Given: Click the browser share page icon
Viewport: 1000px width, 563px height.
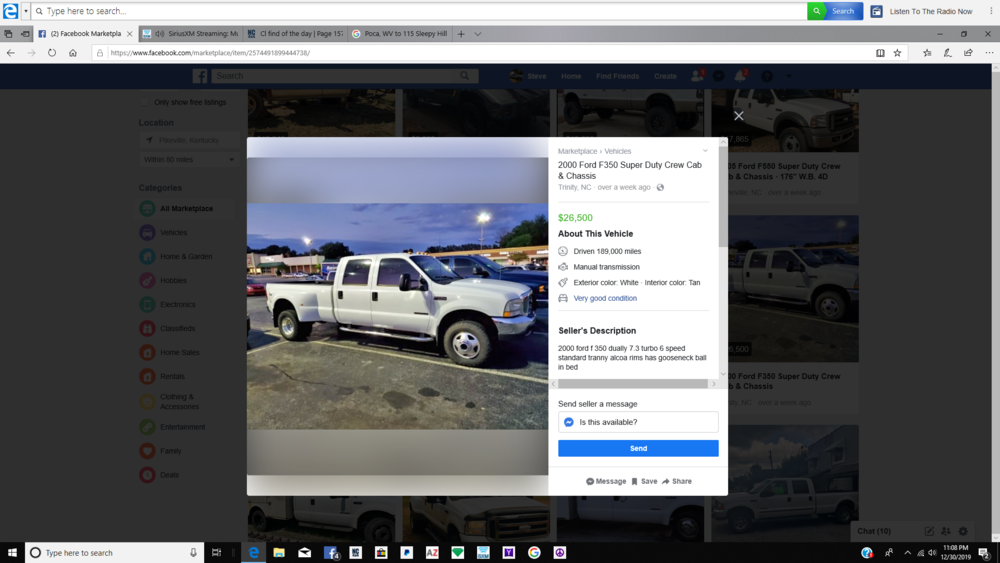Looking at the screenshot, I should 968,53.
